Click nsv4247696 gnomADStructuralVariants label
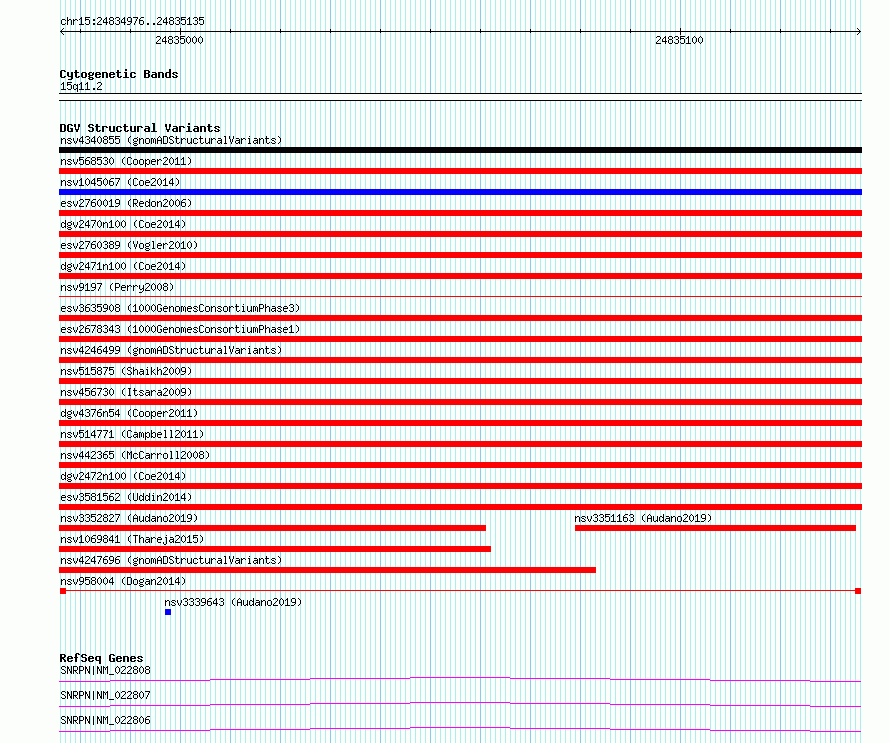Image resolution: width=890 pixels, height=743 pixels. 171,560
